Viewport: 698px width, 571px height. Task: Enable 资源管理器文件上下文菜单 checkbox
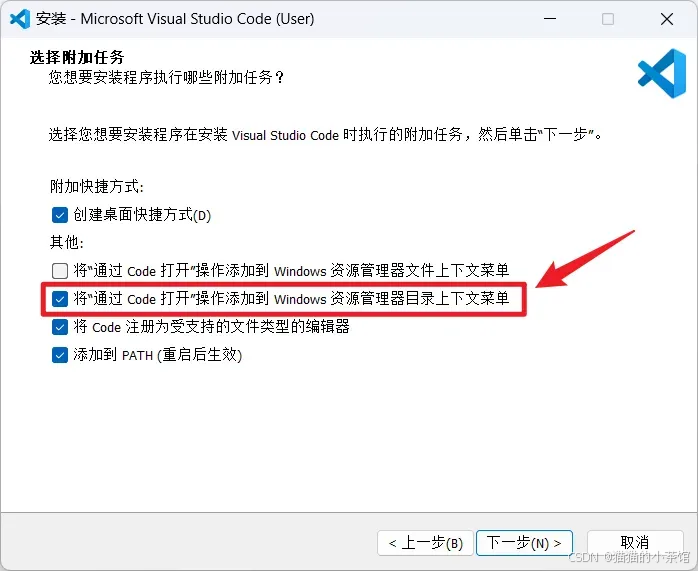[60, 271]
